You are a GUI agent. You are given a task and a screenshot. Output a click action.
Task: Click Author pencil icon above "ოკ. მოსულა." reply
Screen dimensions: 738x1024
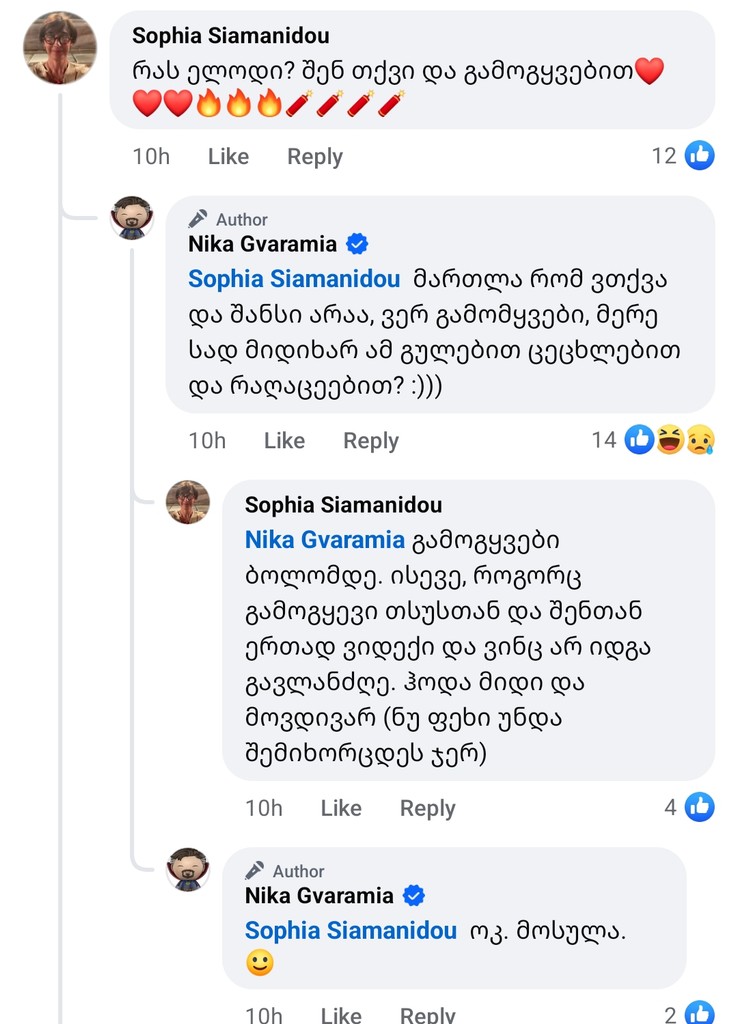(255, 871)
